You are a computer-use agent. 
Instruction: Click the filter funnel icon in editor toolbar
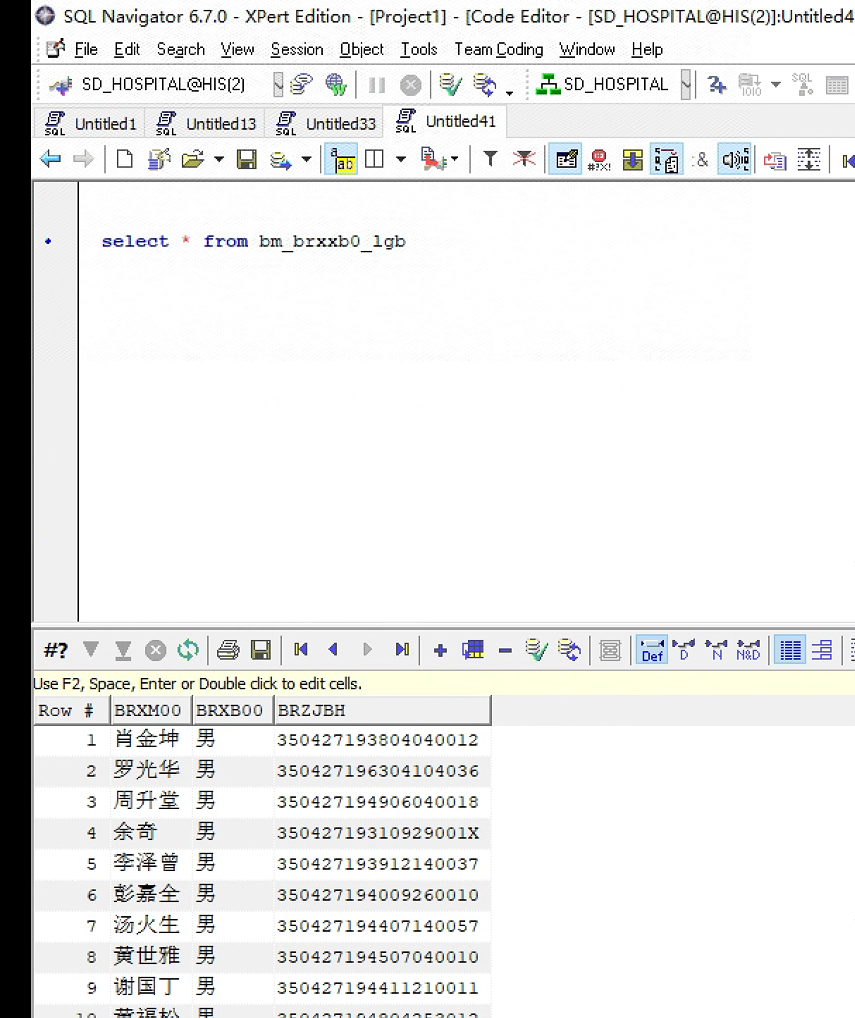click(491, 159)
